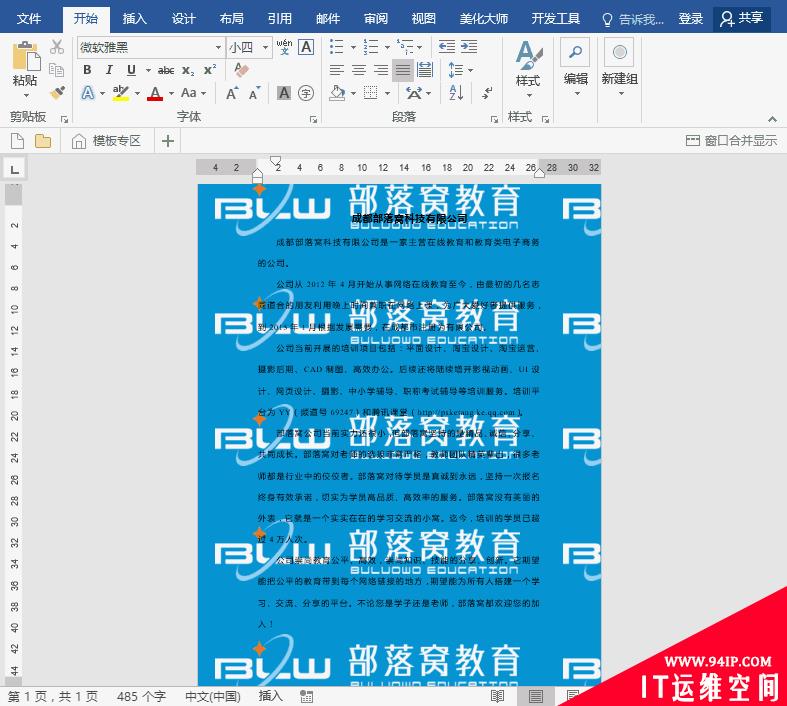Screen dimensions: 787x706
Task: Click the Text Effects A icon
Action: (88, 93)
